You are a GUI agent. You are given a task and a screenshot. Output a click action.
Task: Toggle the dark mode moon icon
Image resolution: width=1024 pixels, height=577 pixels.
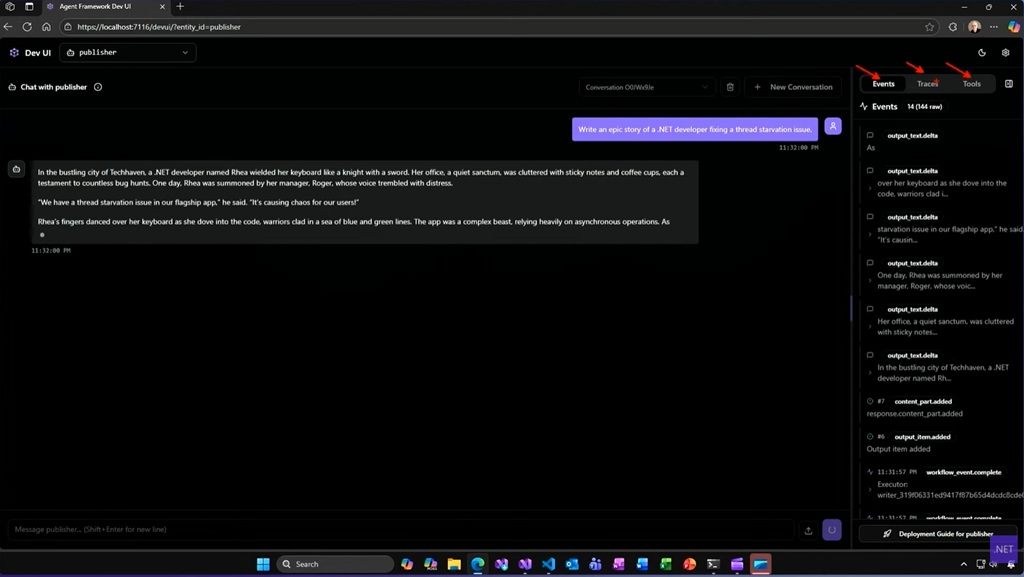(982, 52)
